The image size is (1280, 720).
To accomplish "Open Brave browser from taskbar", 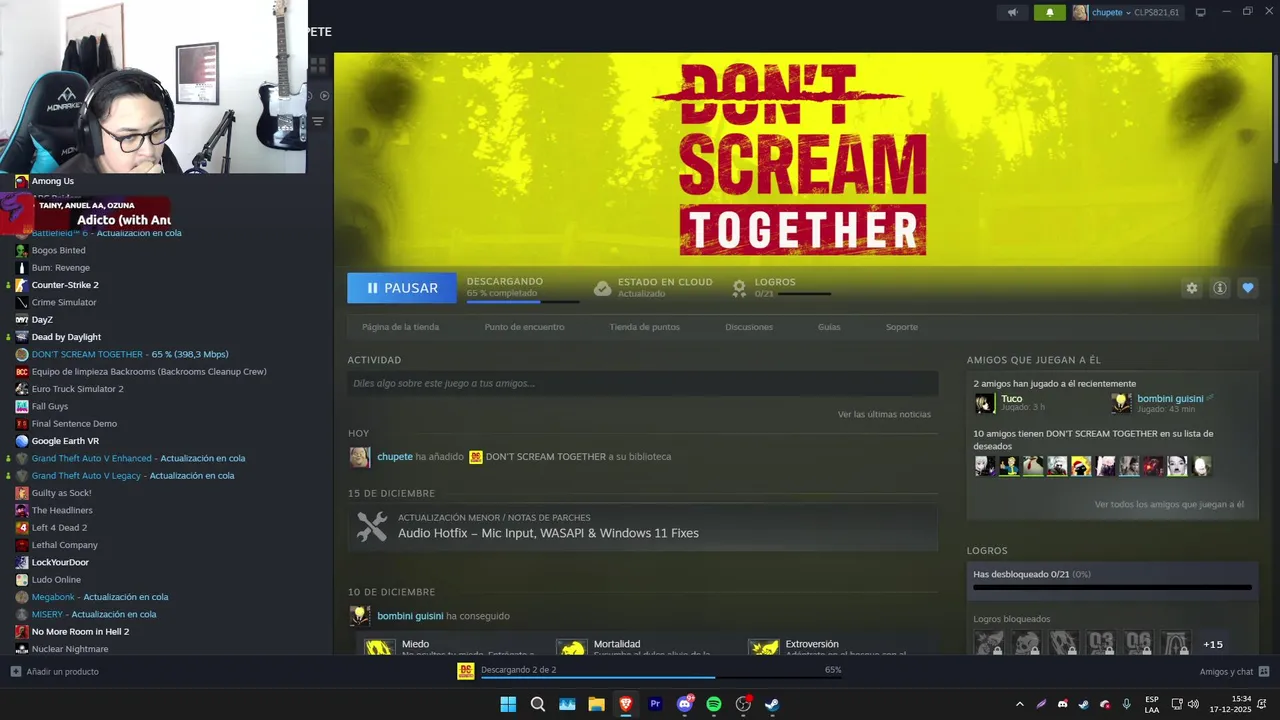I will click(626, 704).
